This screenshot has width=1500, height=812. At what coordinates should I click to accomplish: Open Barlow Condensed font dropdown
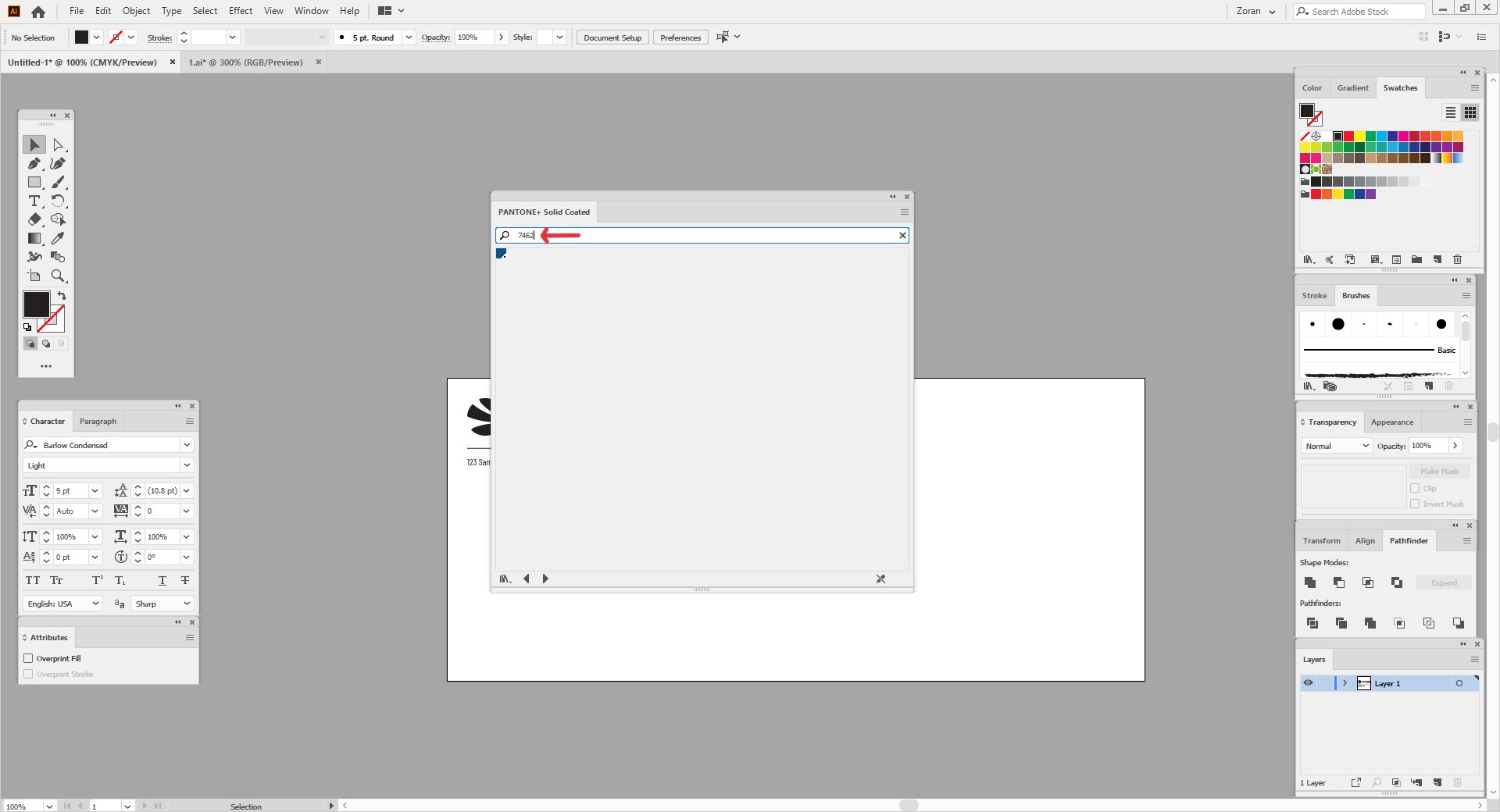(187, 444)
